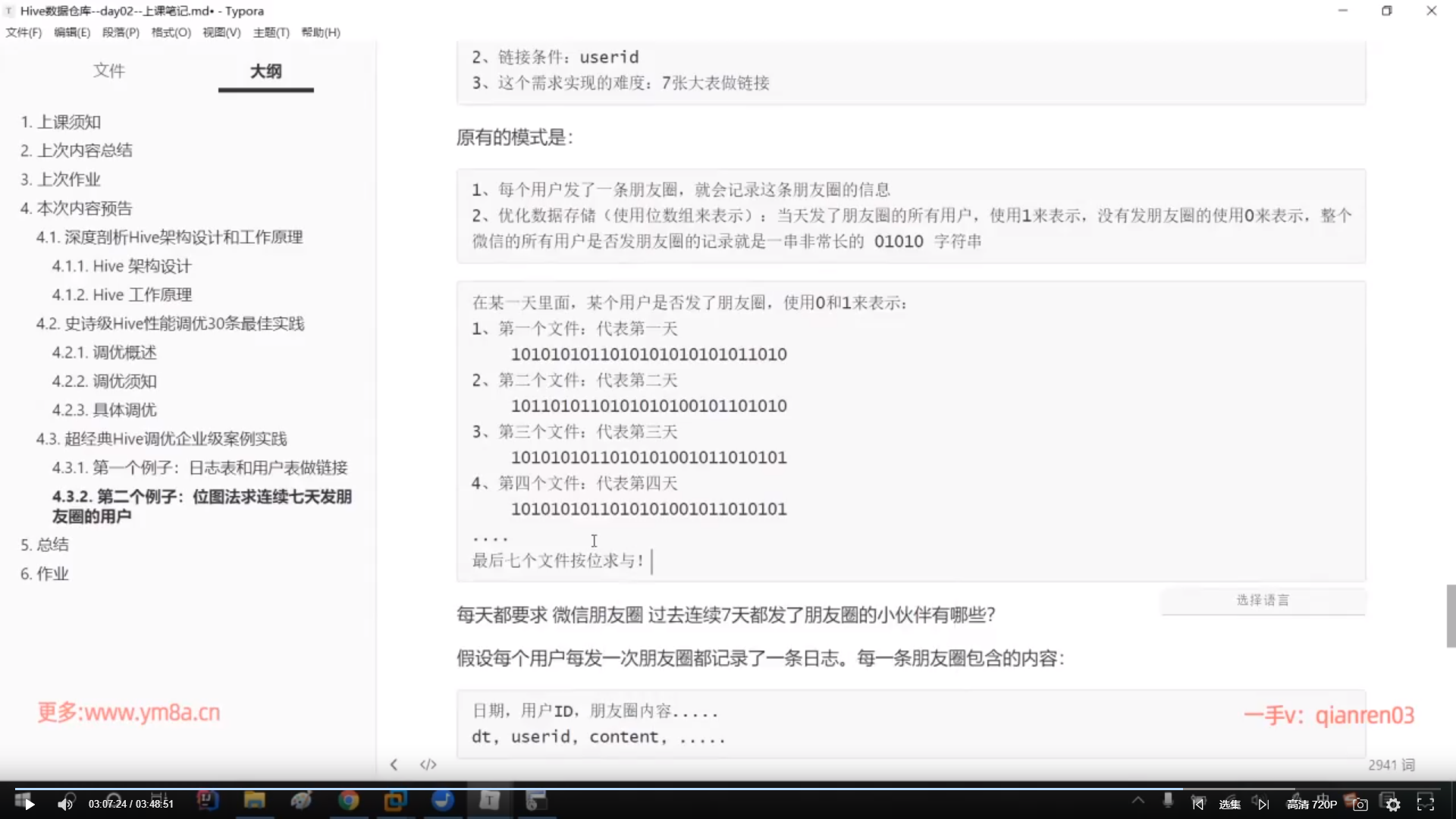Go to outline heading 5. 总结
The image size is (1456, 819).
pyautogui.click(x=45, y=544)
